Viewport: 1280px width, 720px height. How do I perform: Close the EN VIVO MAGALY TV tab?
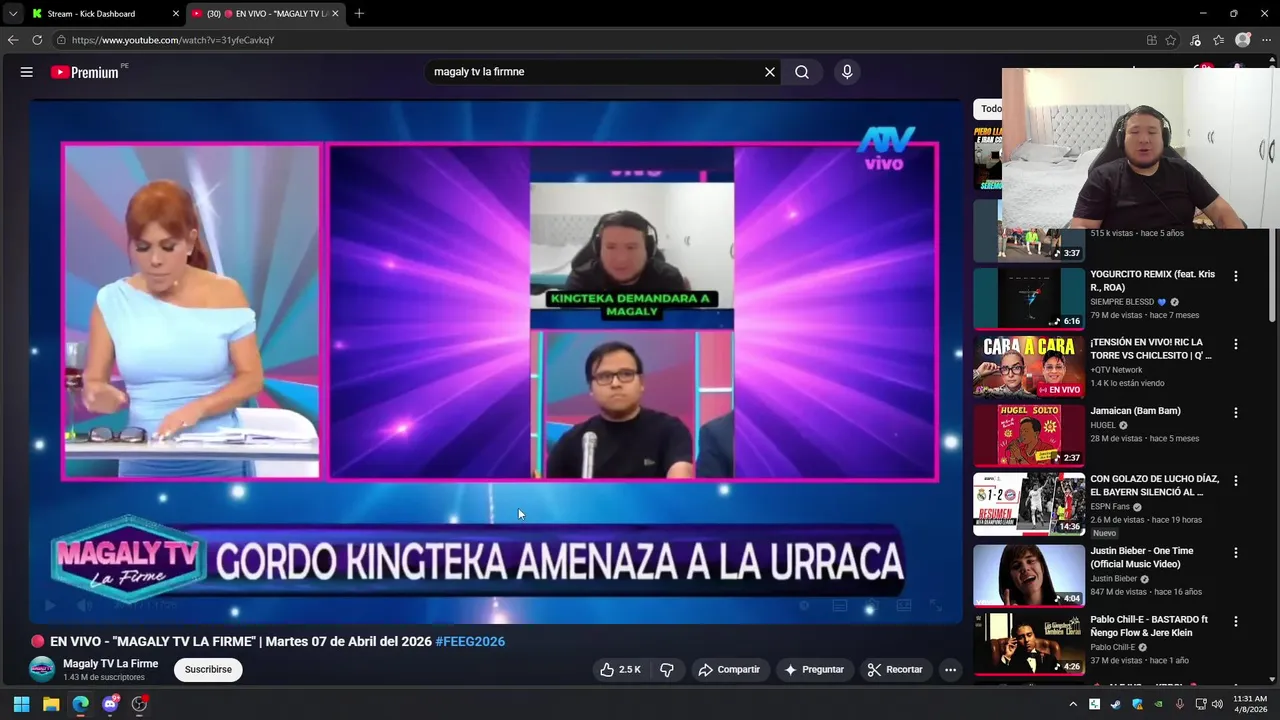pos(335,14)
